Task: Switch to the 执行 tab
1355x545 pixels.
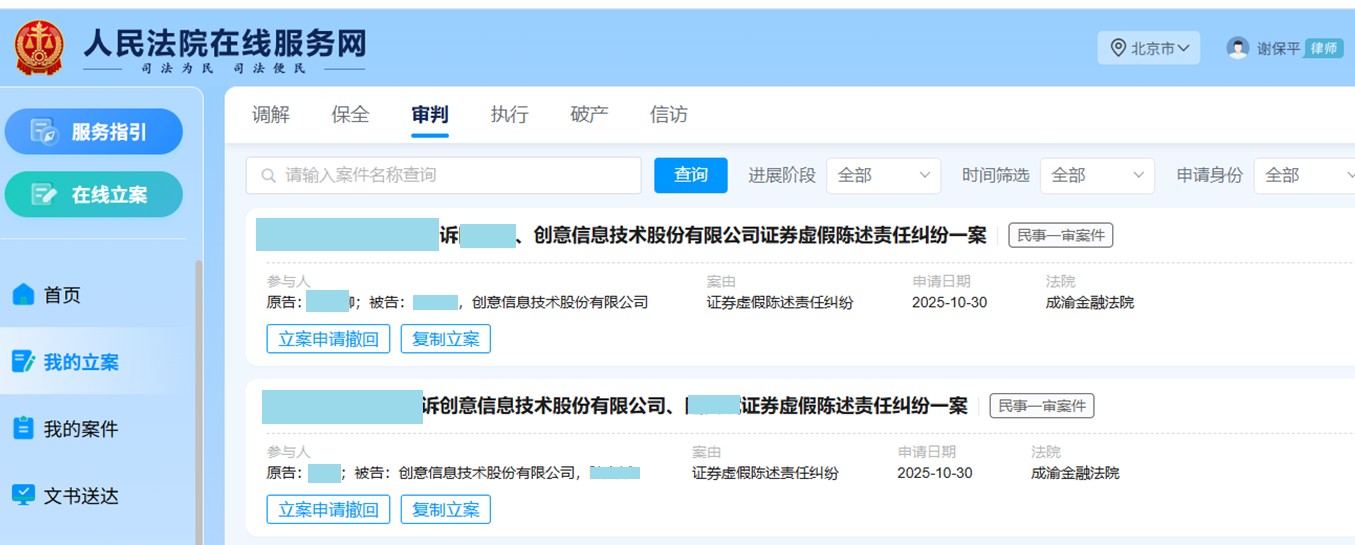Action: pos(509,114)
